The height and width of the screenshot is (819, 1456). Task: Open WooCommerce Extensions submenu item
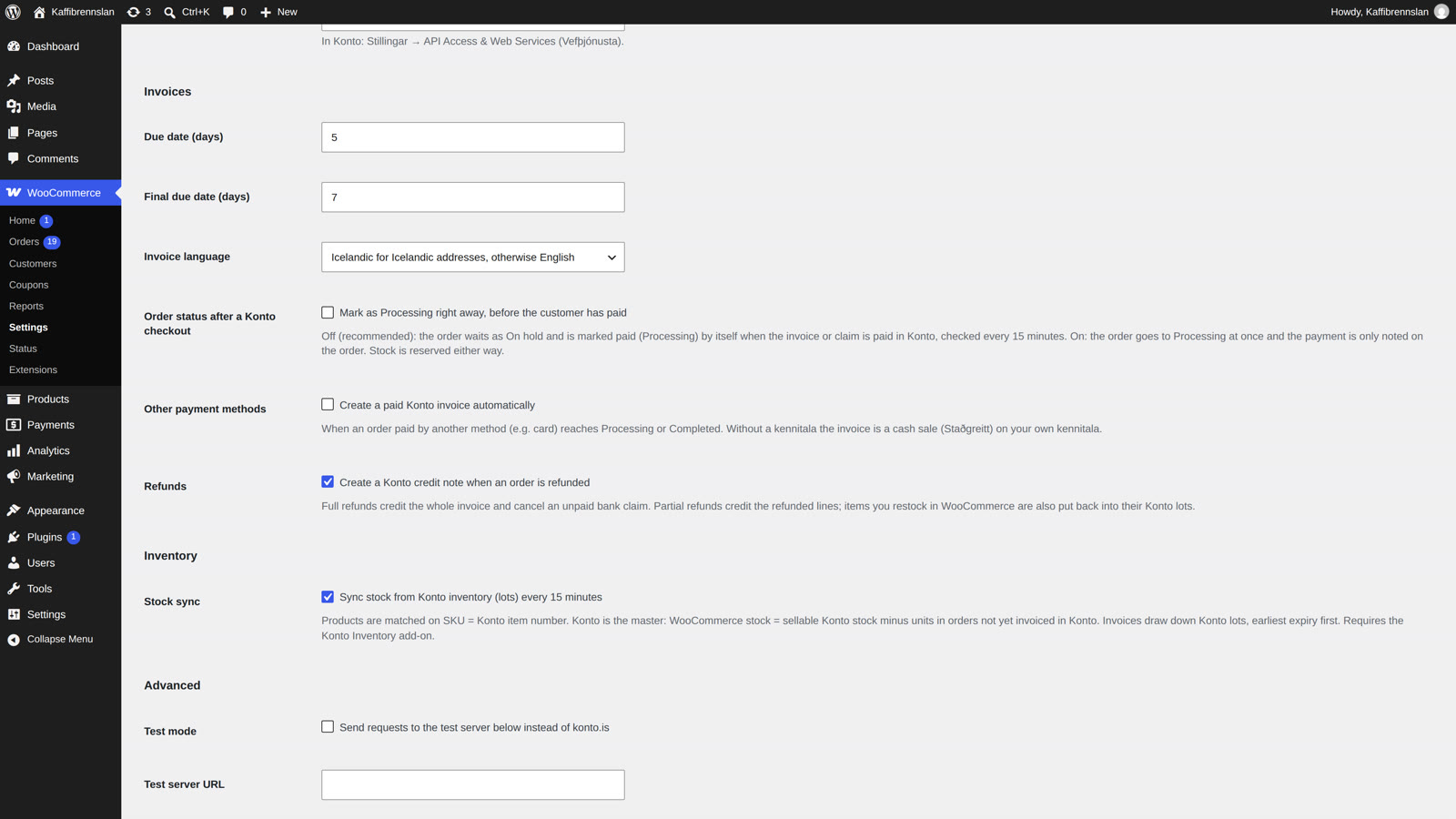coord(33,369)
